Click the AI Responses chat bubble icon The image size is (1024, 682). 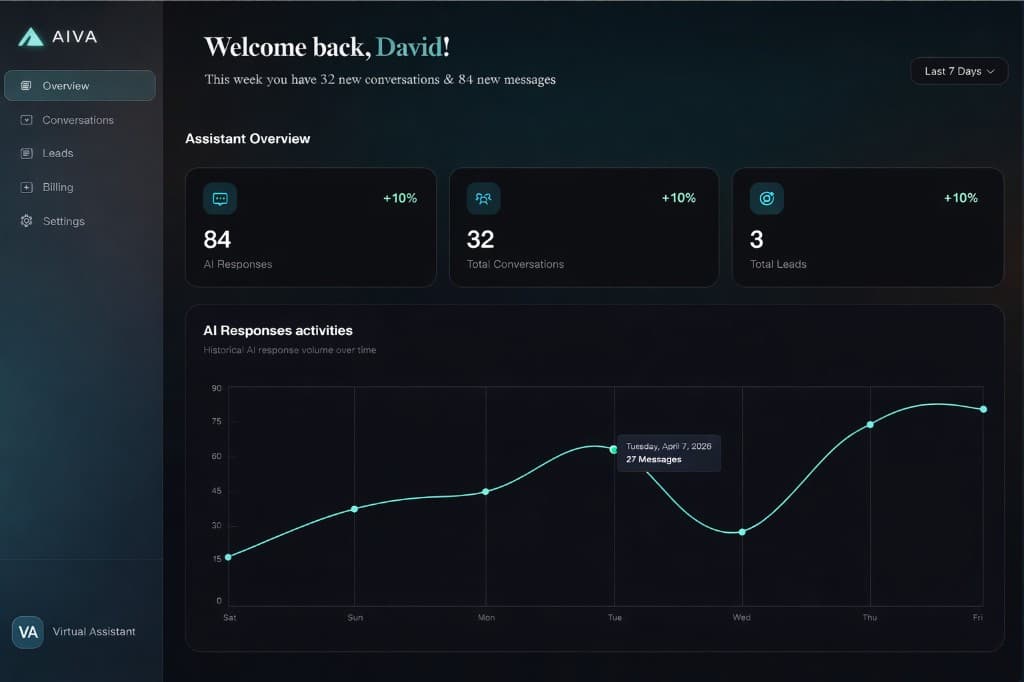(220, 199)
